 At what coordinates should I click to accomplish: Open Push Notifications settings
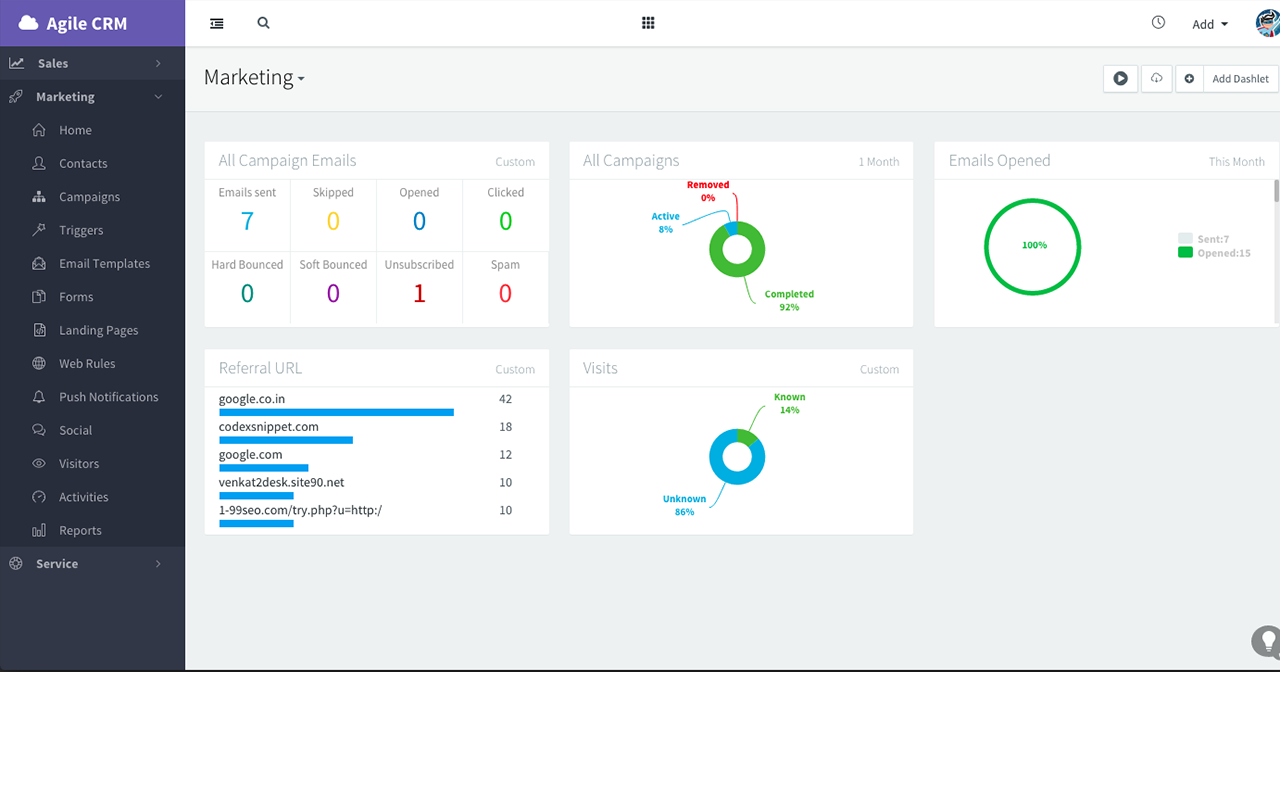click(x=107, y=396)
